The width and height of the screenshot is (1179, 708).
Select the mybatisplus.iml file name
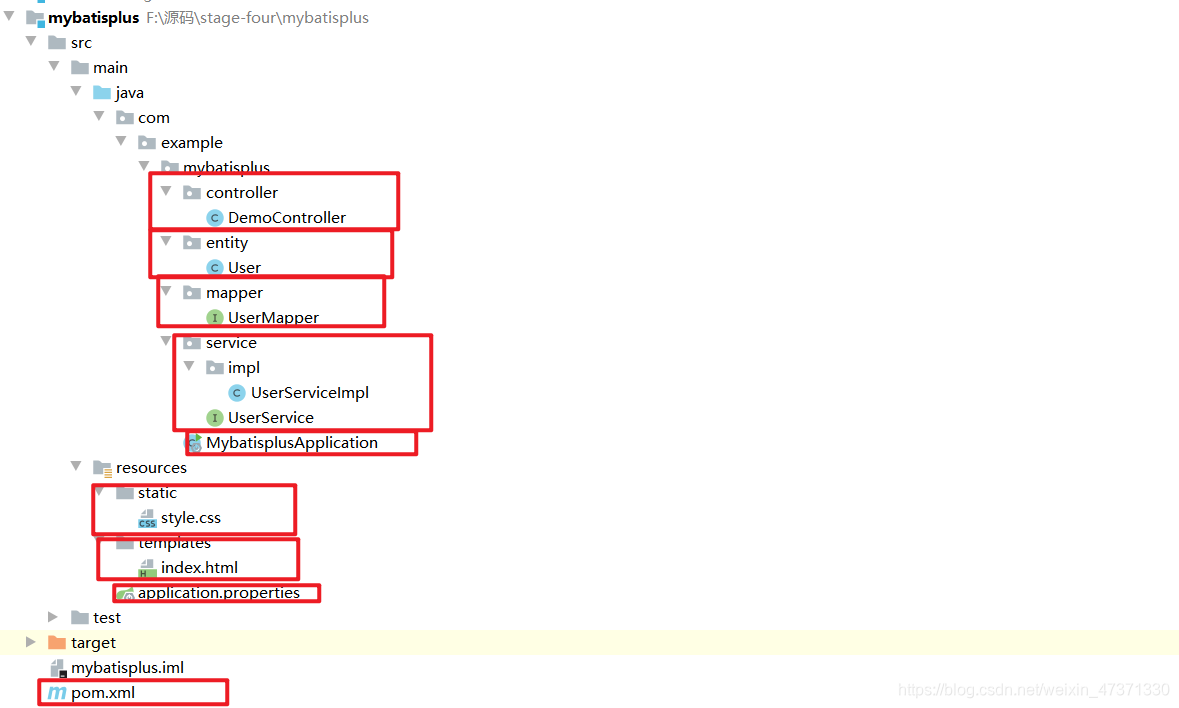127,667
